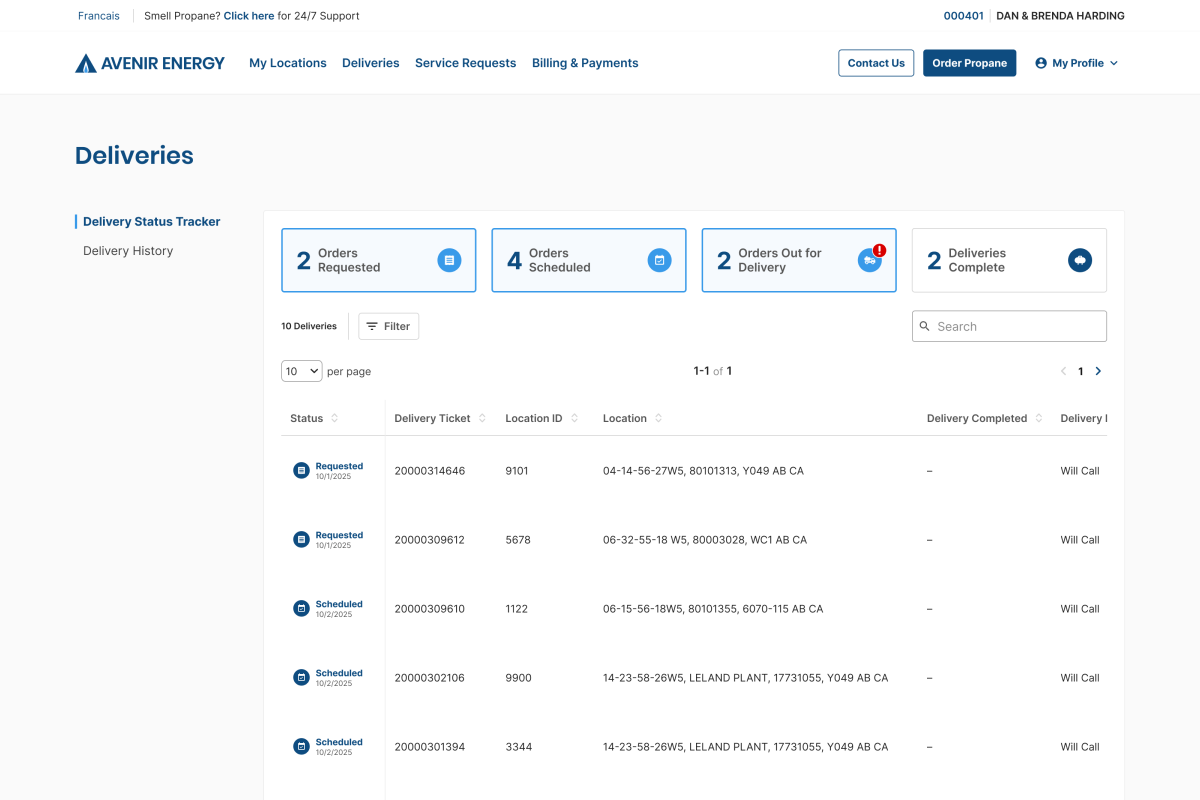The width and height of the screenshot is (1200, 800).
Task: Expand the My Profile chevron
Action: (x=1114, y=63)
